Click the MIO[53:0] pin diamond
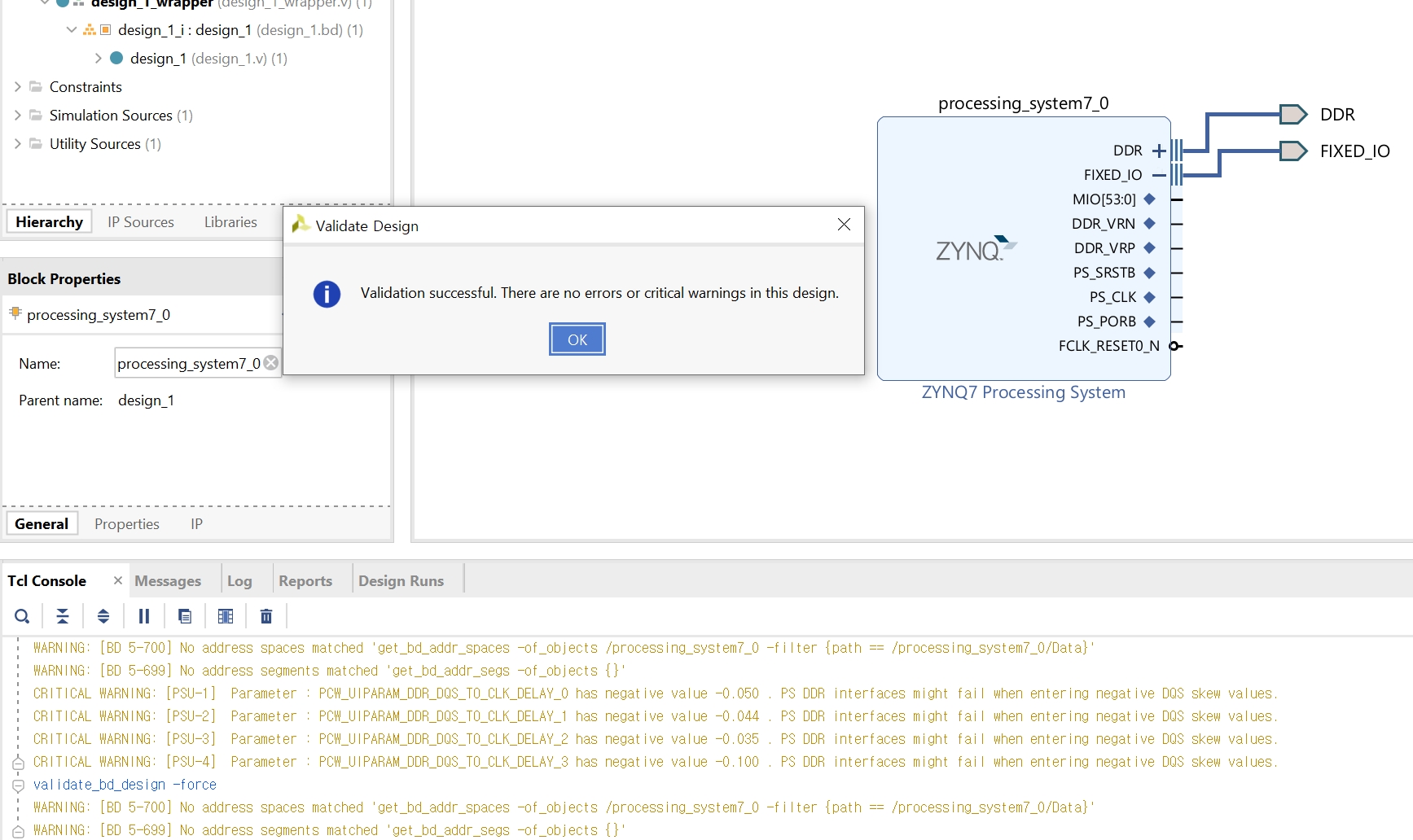The width and height of the screenshot is (1413, 840). point(1149,199)
